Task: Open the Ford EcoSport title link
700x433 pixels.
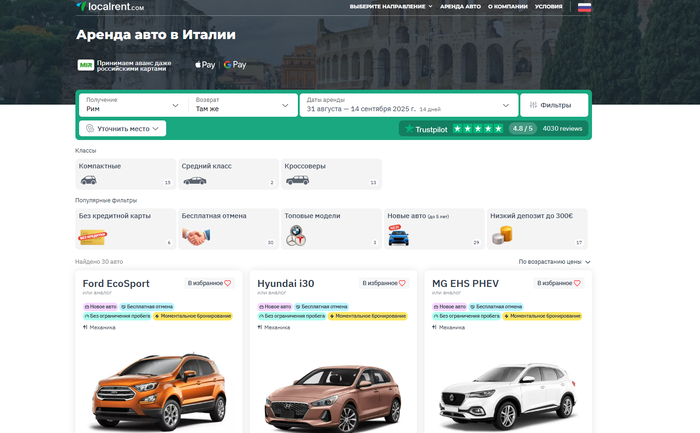Action: point(116,283)
